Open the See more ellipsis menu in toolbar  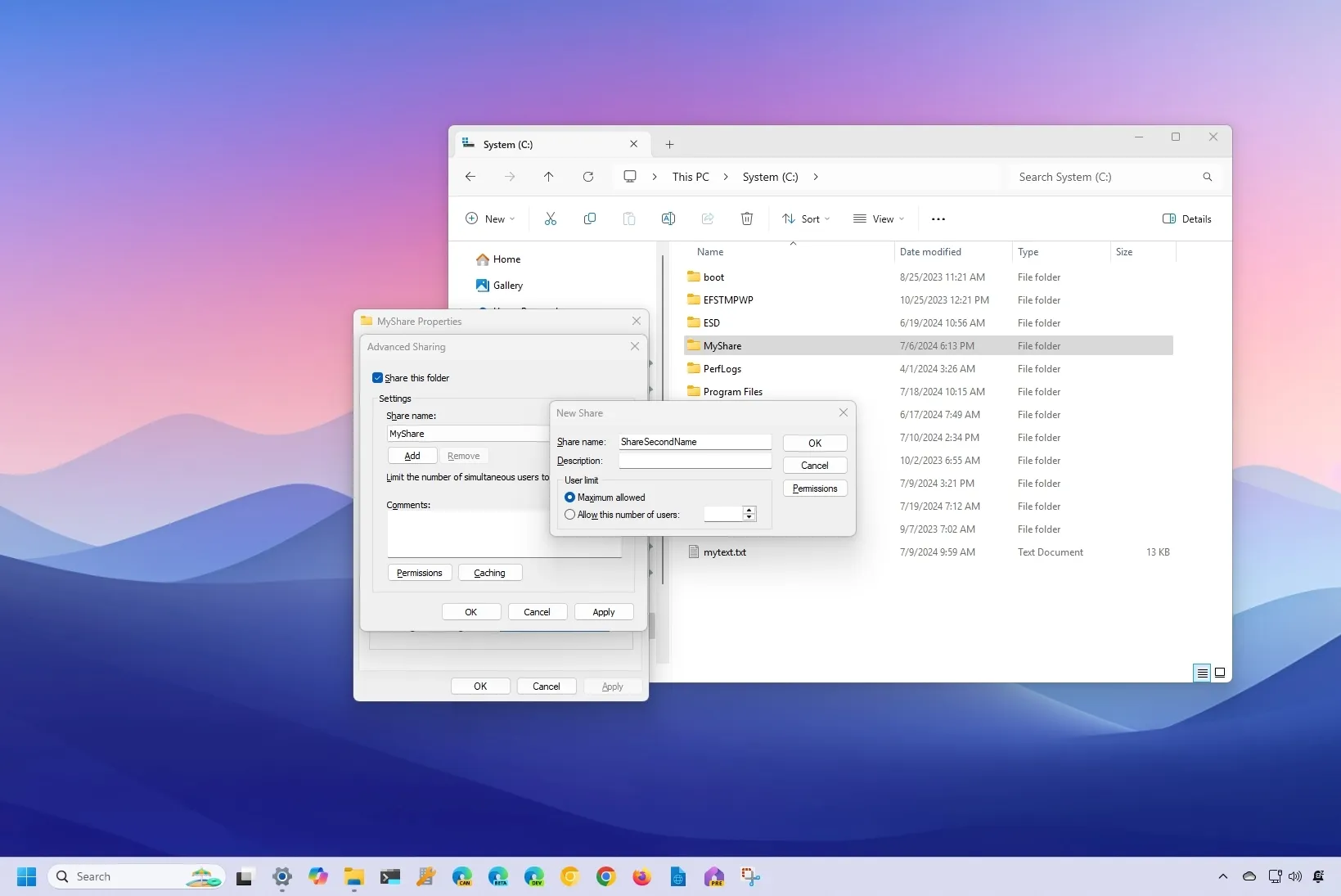tap(938, 219)
